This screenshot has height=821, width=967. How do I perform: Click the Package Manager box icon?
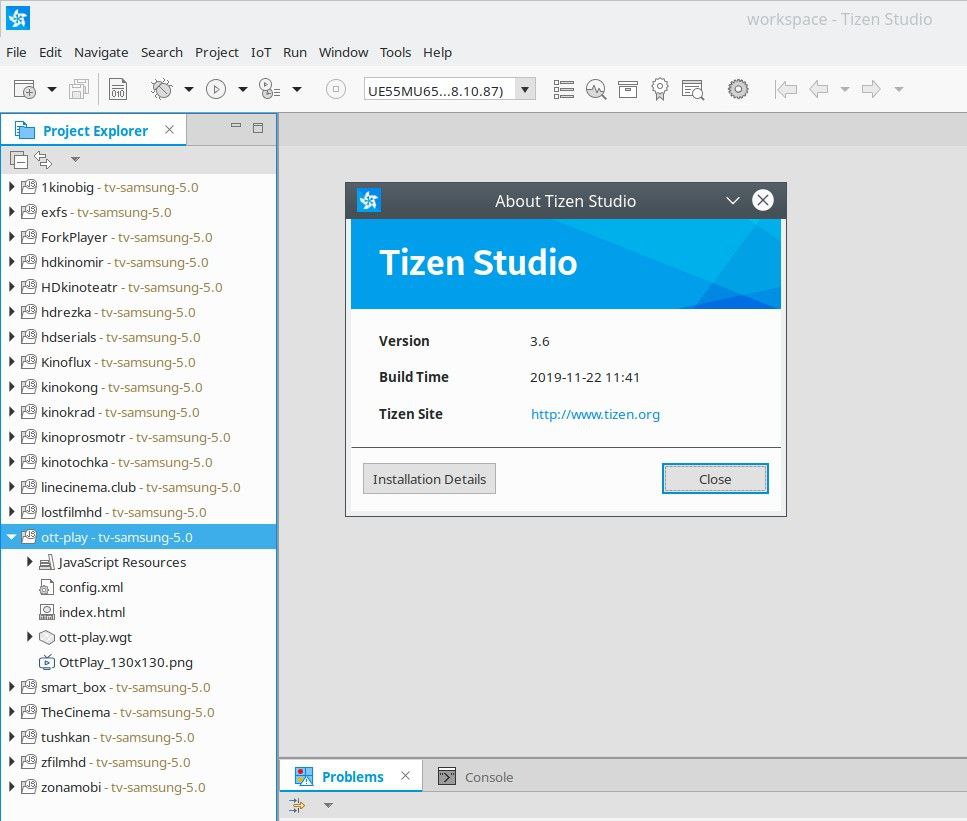tap(628, 89)
